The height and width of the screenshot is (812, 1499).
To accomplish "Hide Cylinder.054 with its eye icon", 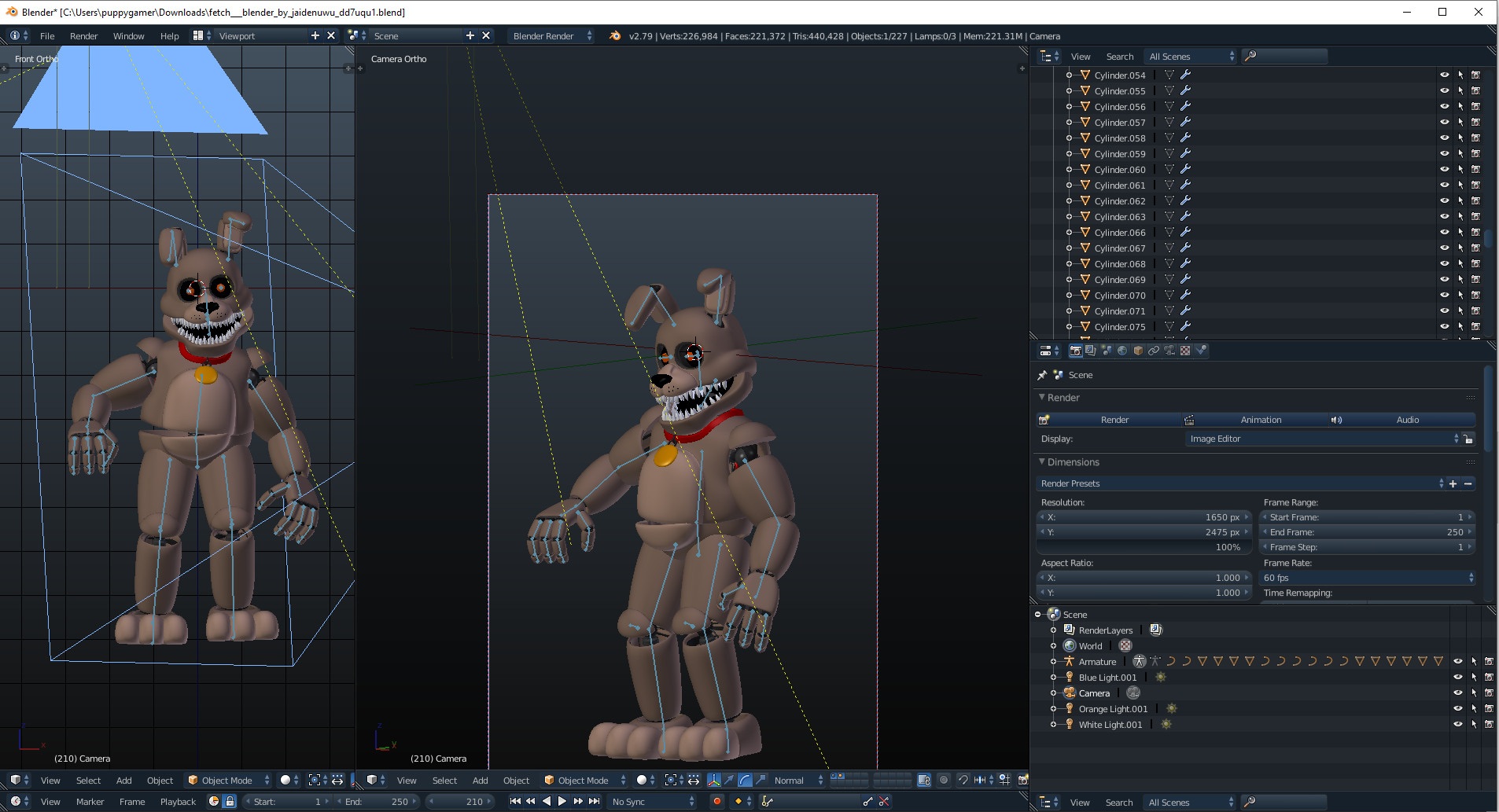I will 1444,75.
